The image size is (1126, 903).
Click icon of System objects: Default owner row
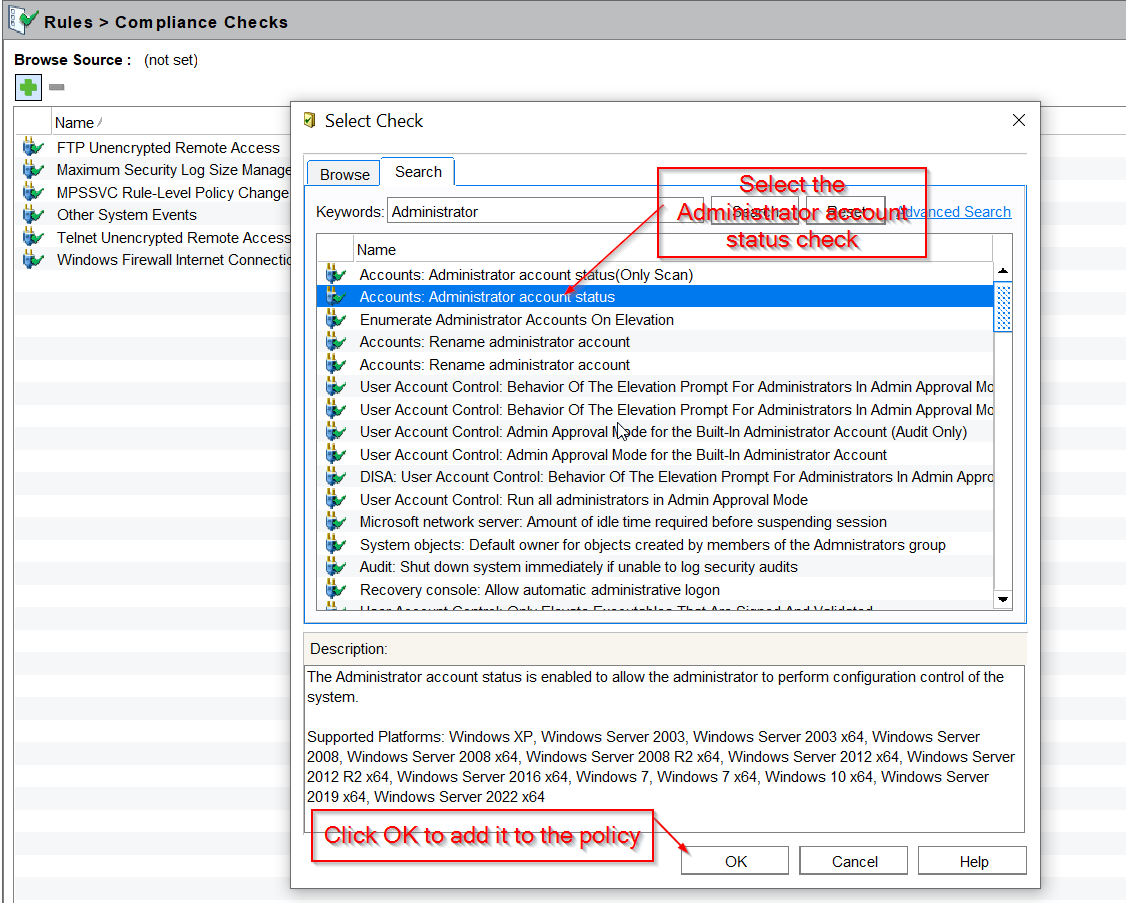(336, 545)
